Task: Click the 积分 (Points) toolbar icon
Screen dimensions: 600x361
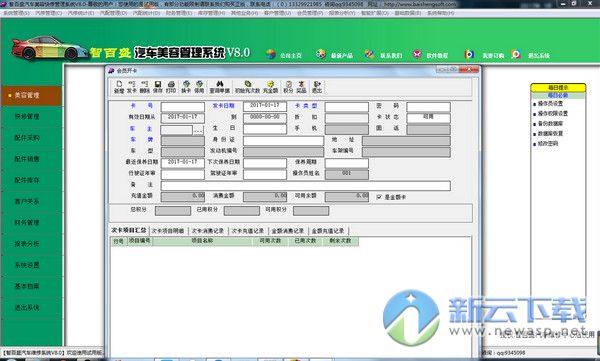Action: pyautogui.click(x=288, y=87)
